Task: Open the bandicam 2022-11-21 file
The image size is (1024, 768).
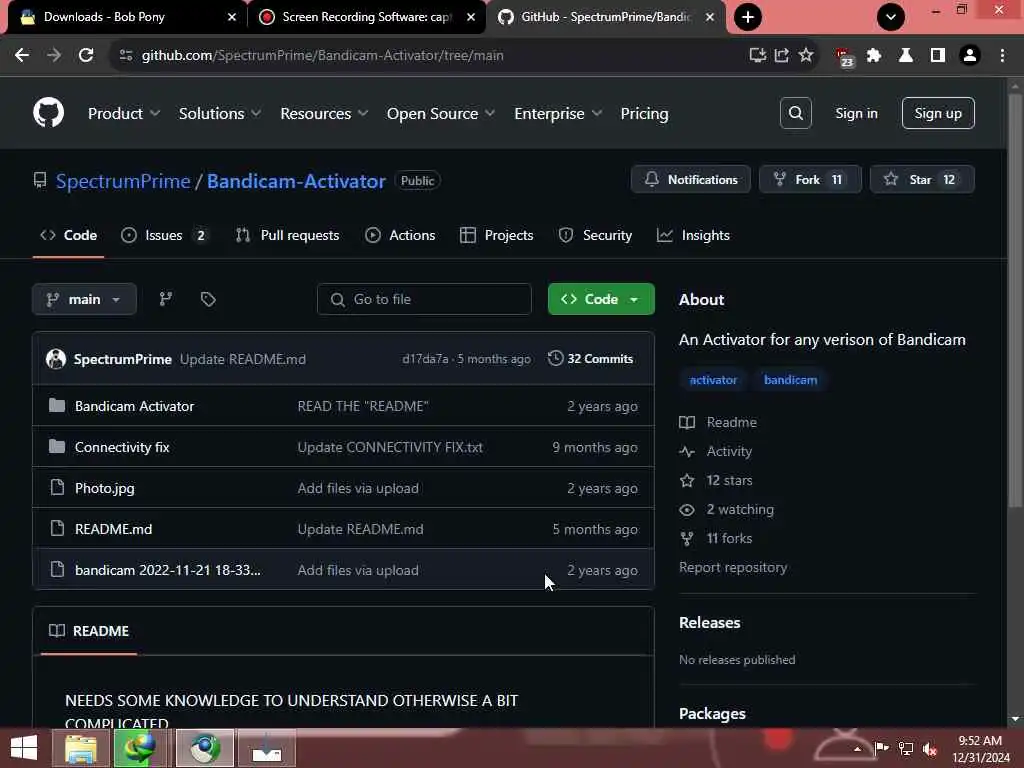Action: (x=167, y=570)
